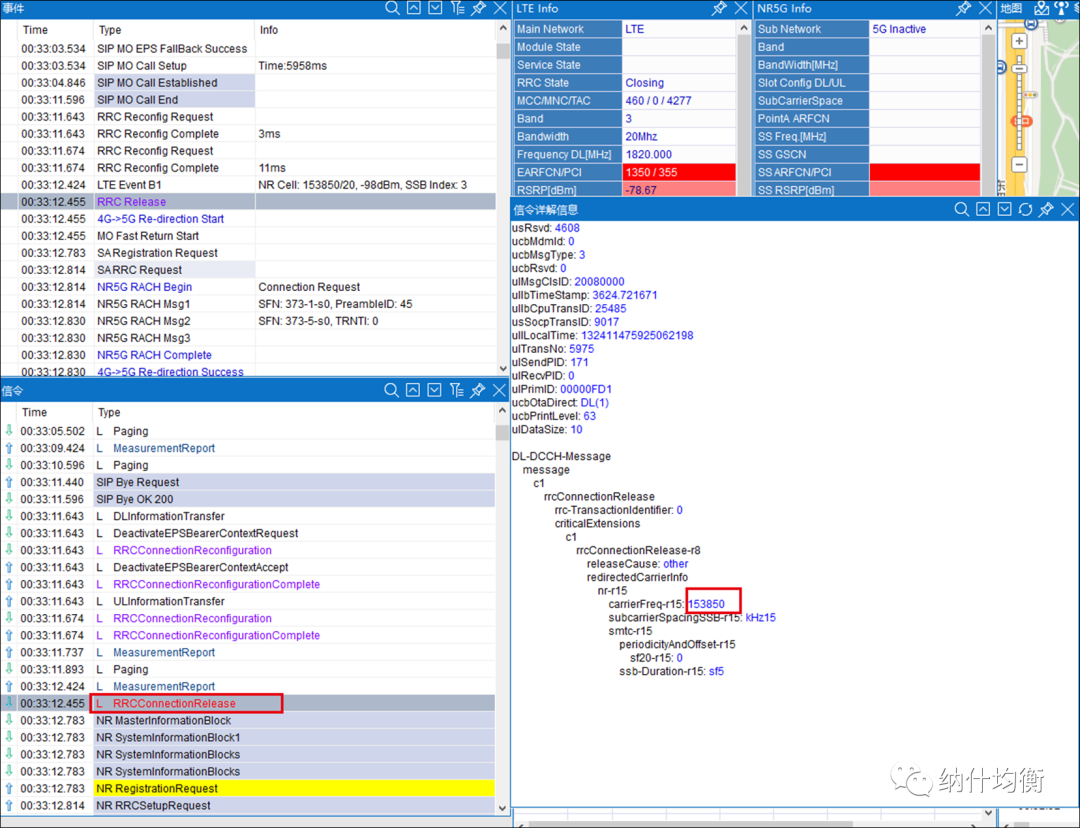Select the NR SystemInformationBlock1 row
Screen dimensions: 1080x828
click(248, 737)
